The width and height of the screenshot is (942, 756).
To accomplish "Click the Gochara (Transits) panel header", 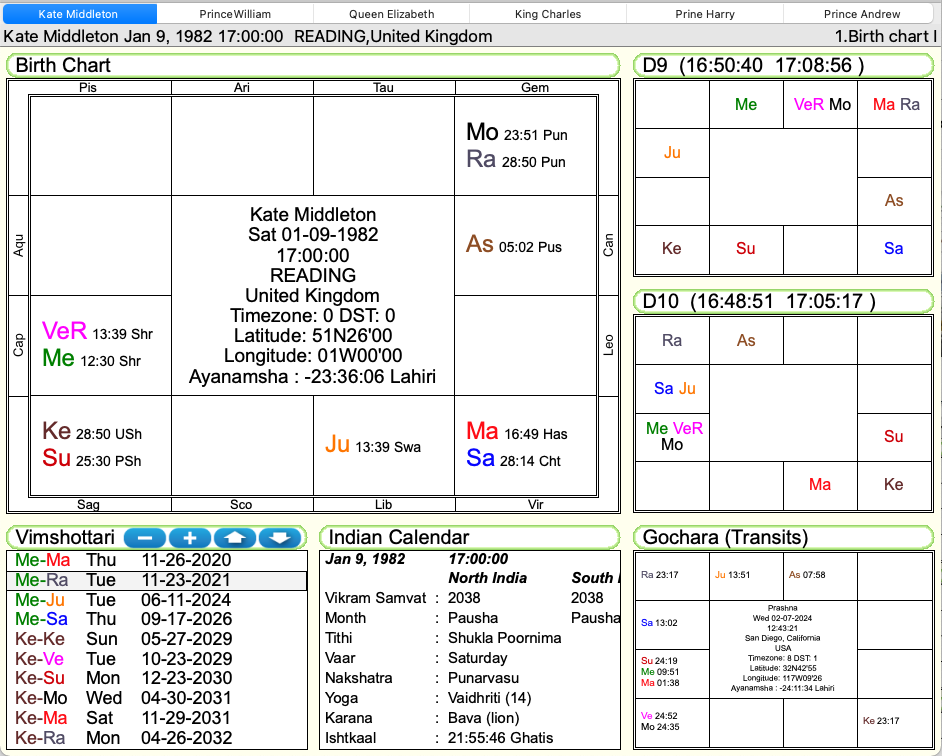I will pyautogui.click(x=783, y=538).
